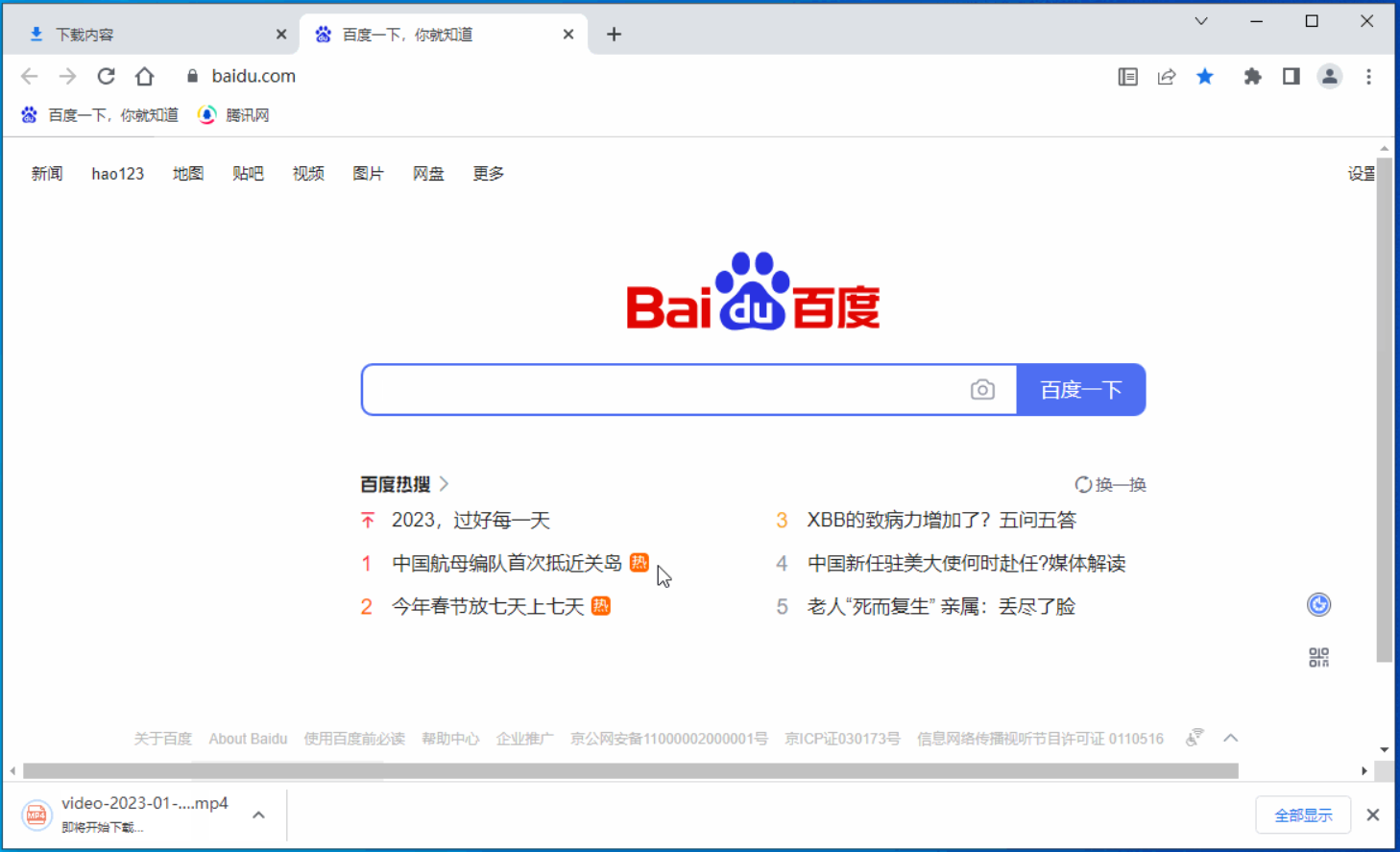Open hot search 中国航母编队首次抵近关岛
1400x852 pixels.
tap(507, 563)
